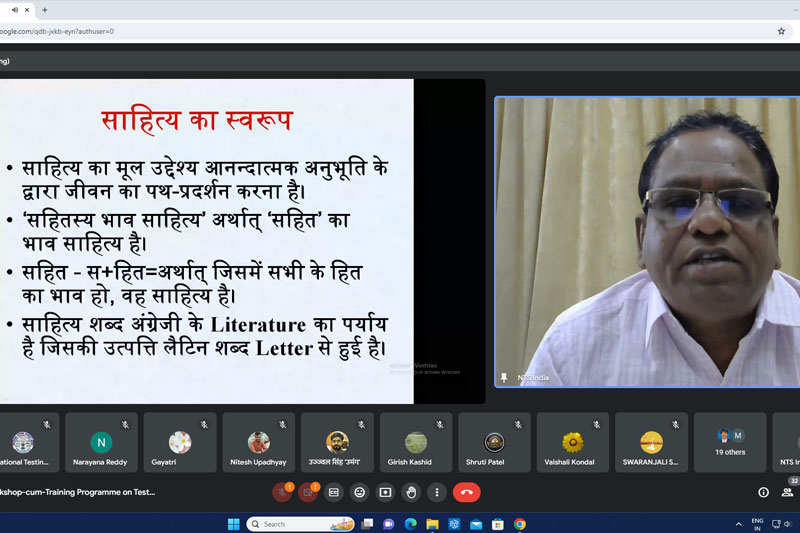Open Task View on taskbar
The image size is (800, 533).
click(x=367, y=524)
